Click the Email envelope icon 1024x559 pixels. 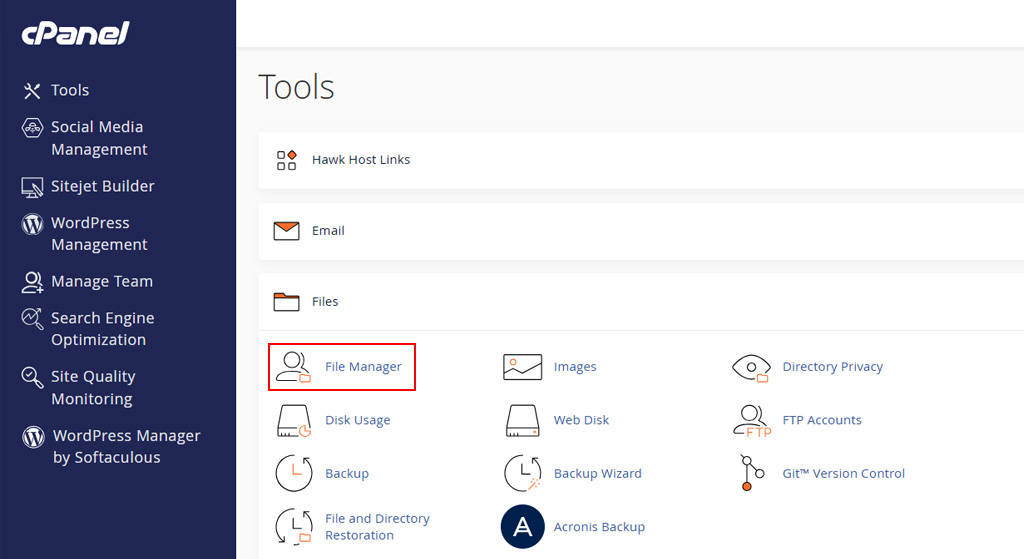point(287,231)
